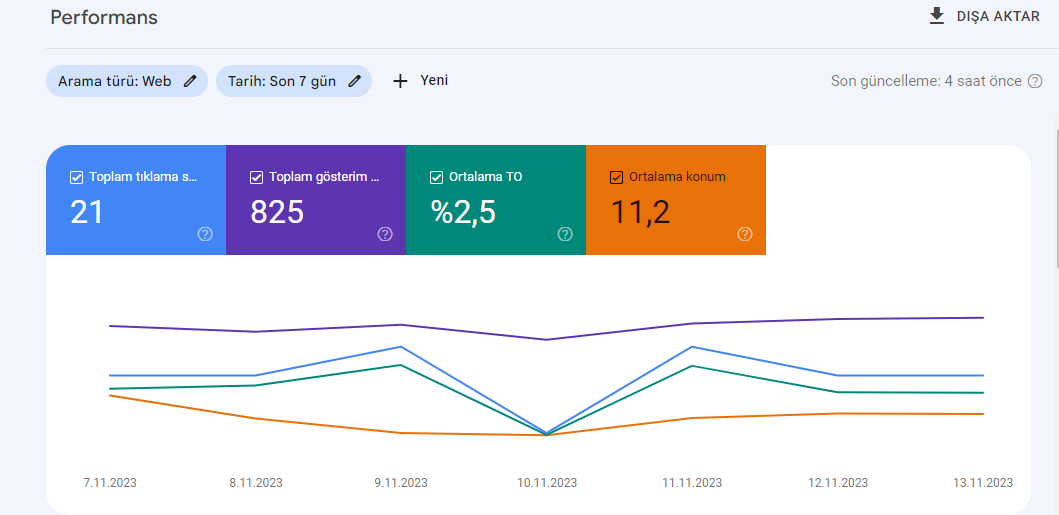Open help icon on Toplam tıklama card

pos(205,234)
